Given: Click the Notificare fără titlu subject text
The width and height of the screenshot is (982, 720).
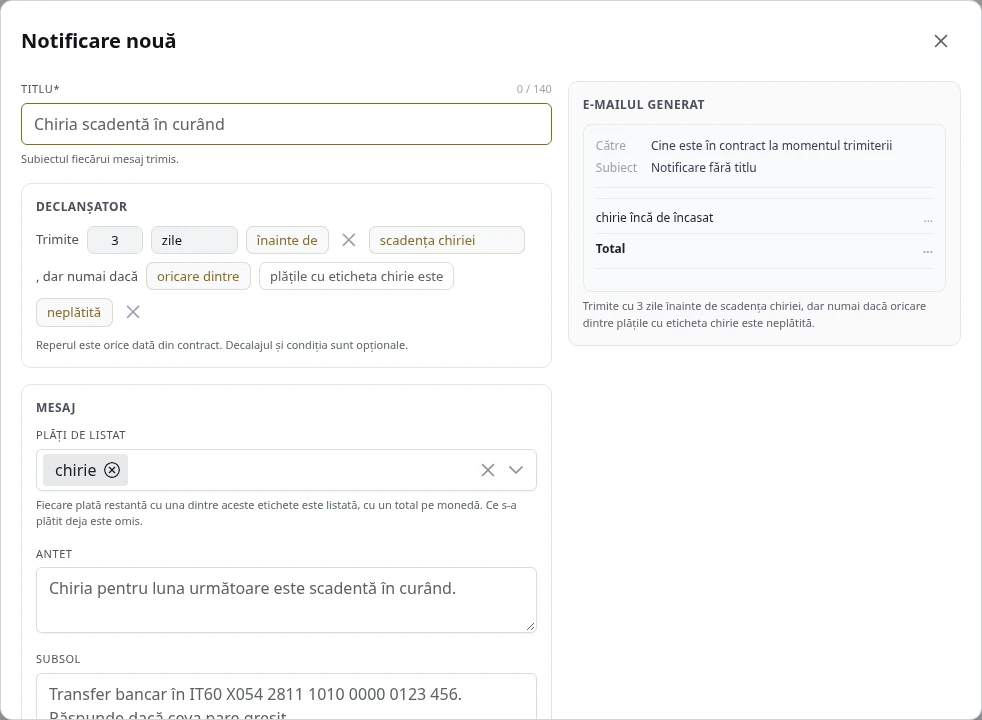Looking at the screenshot, I should tap(704, 167).
